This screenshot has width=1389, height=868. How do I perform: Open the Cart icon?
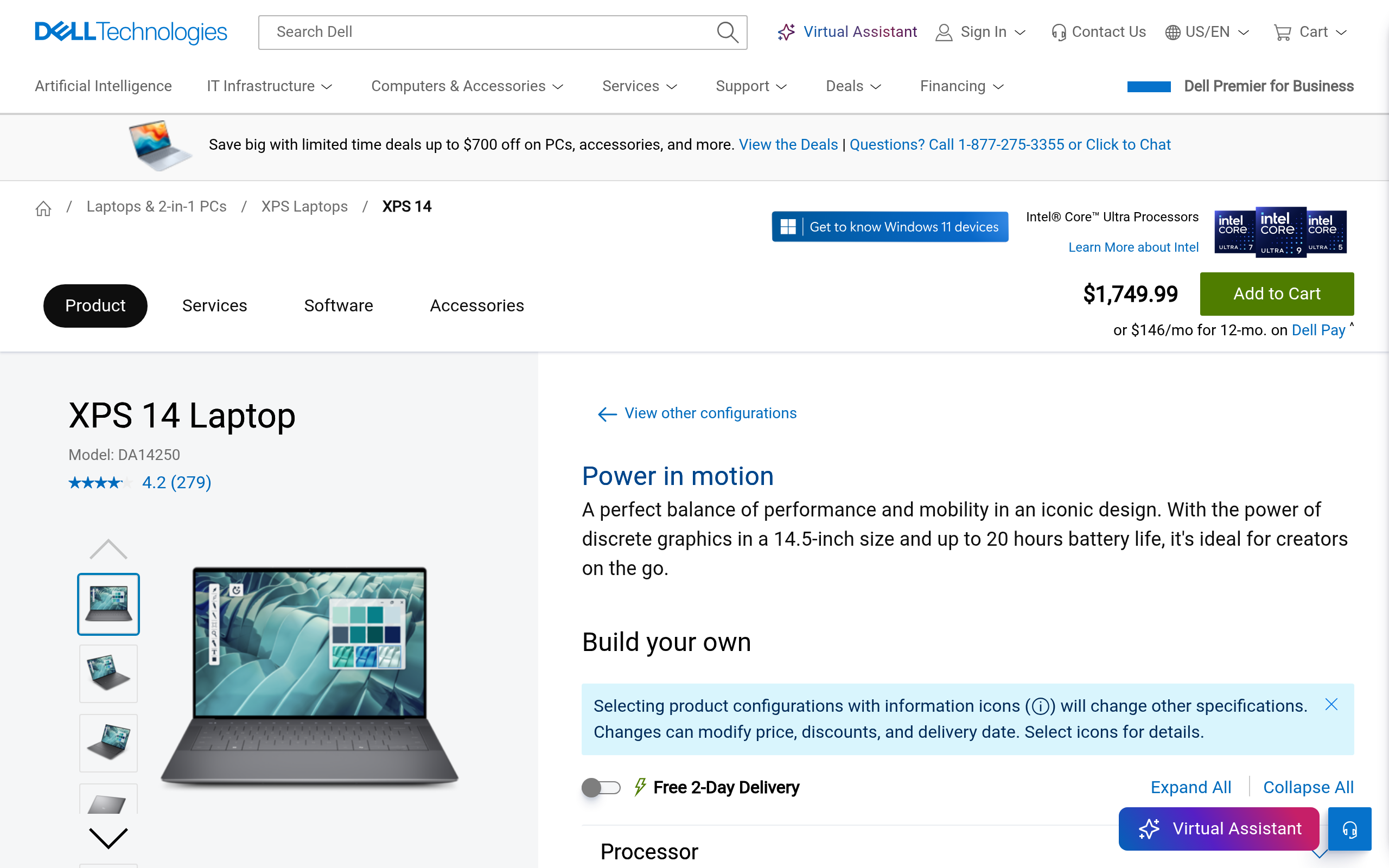1282,32
